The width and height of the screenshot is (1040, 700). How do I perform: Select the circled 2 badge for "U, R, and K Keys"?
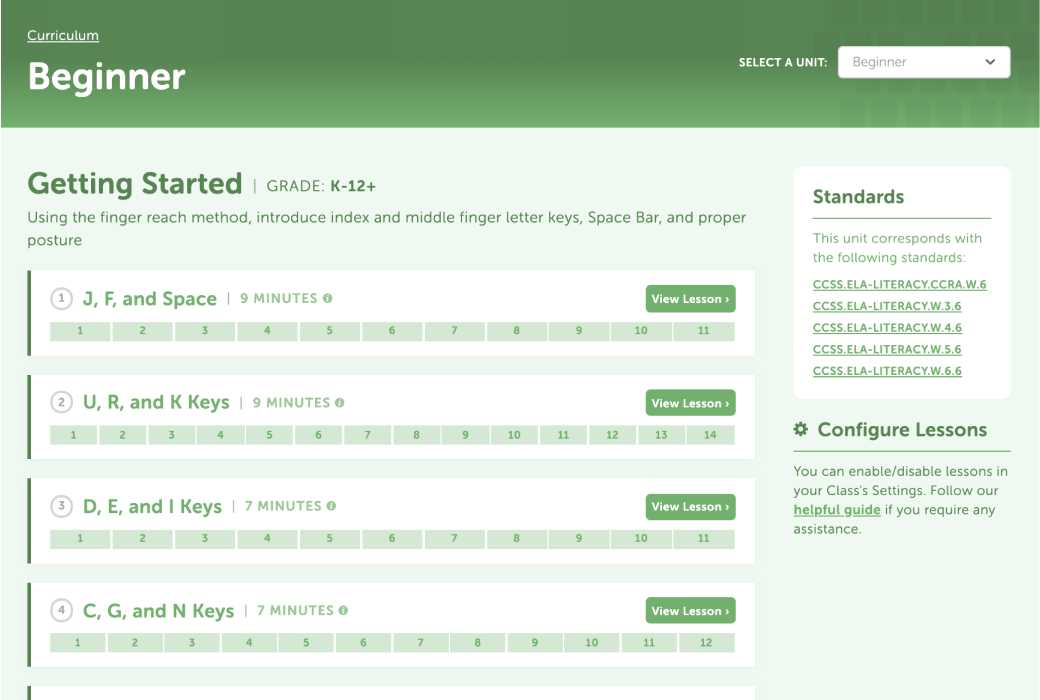tap(61, 402)
